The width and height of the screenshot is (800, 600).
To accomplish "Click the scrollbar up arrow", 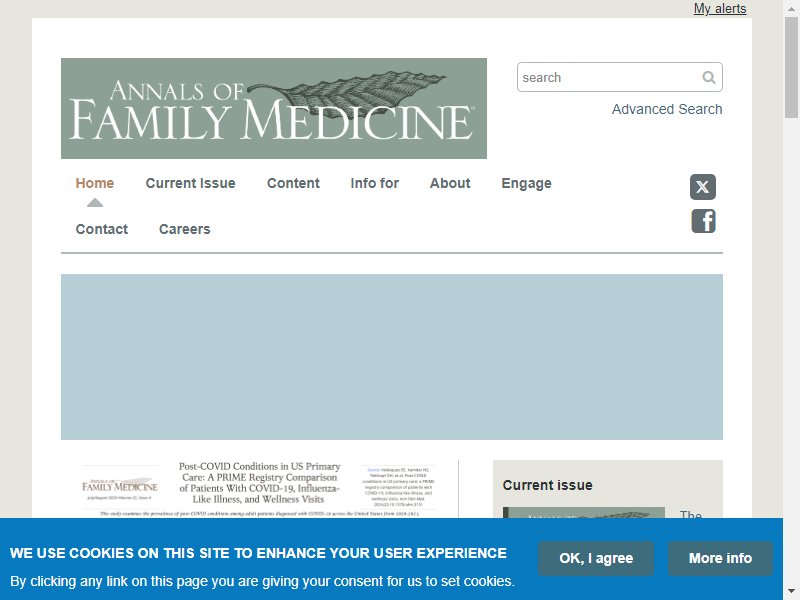I will [791, 8].
